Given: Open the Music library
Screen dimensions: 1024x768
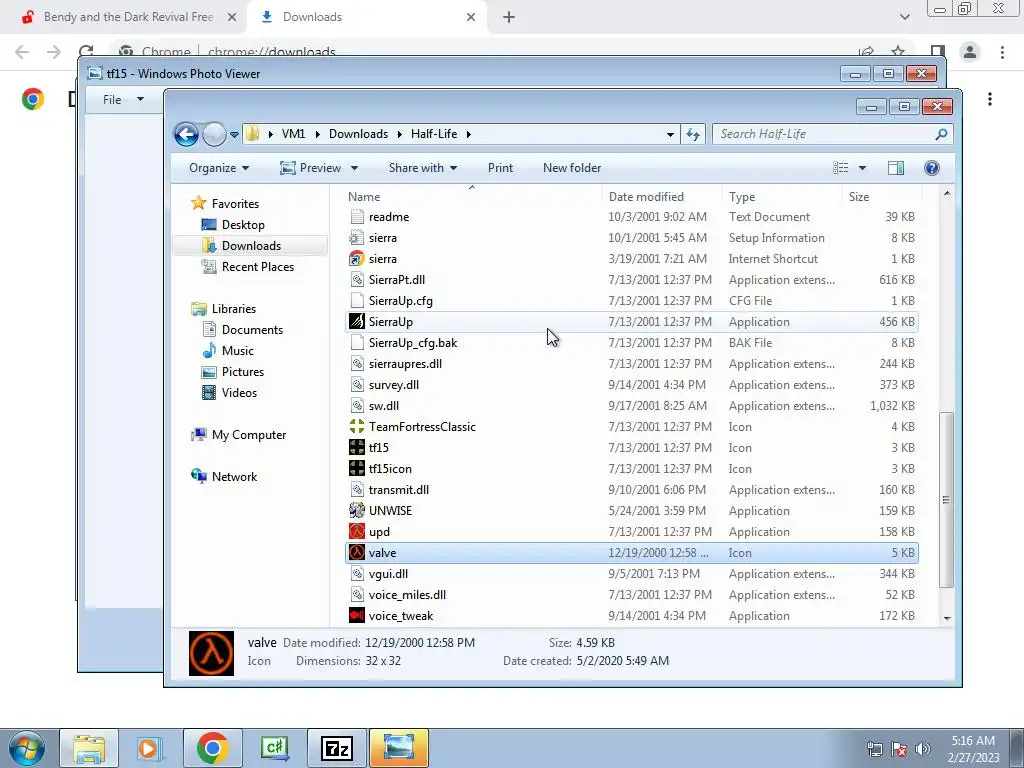Looking at the screenshot, I should point(227,351).
